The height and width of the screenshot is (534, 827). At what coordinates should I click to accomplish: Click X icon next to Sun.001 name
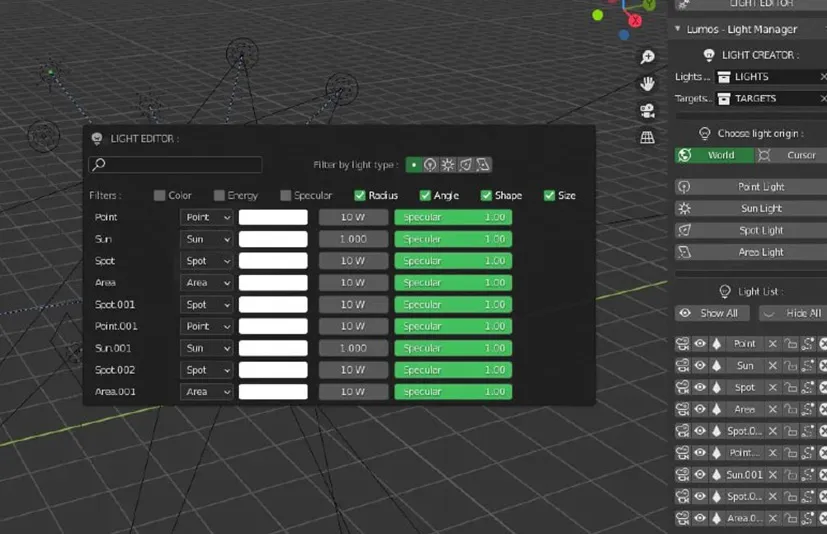773,475
